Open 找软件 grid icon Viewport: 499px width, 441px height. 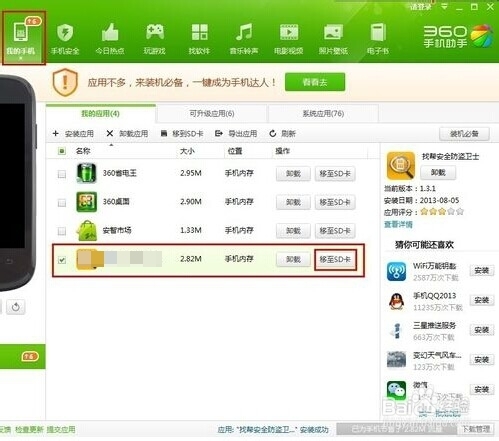(x=199, y=32)
